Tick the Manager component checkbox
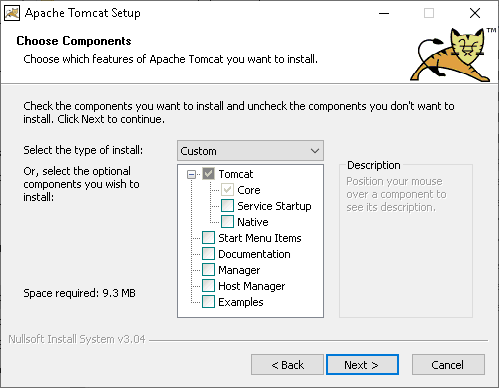Image resolution: width=499 pixels, height=388 pixels. [209, 270]
